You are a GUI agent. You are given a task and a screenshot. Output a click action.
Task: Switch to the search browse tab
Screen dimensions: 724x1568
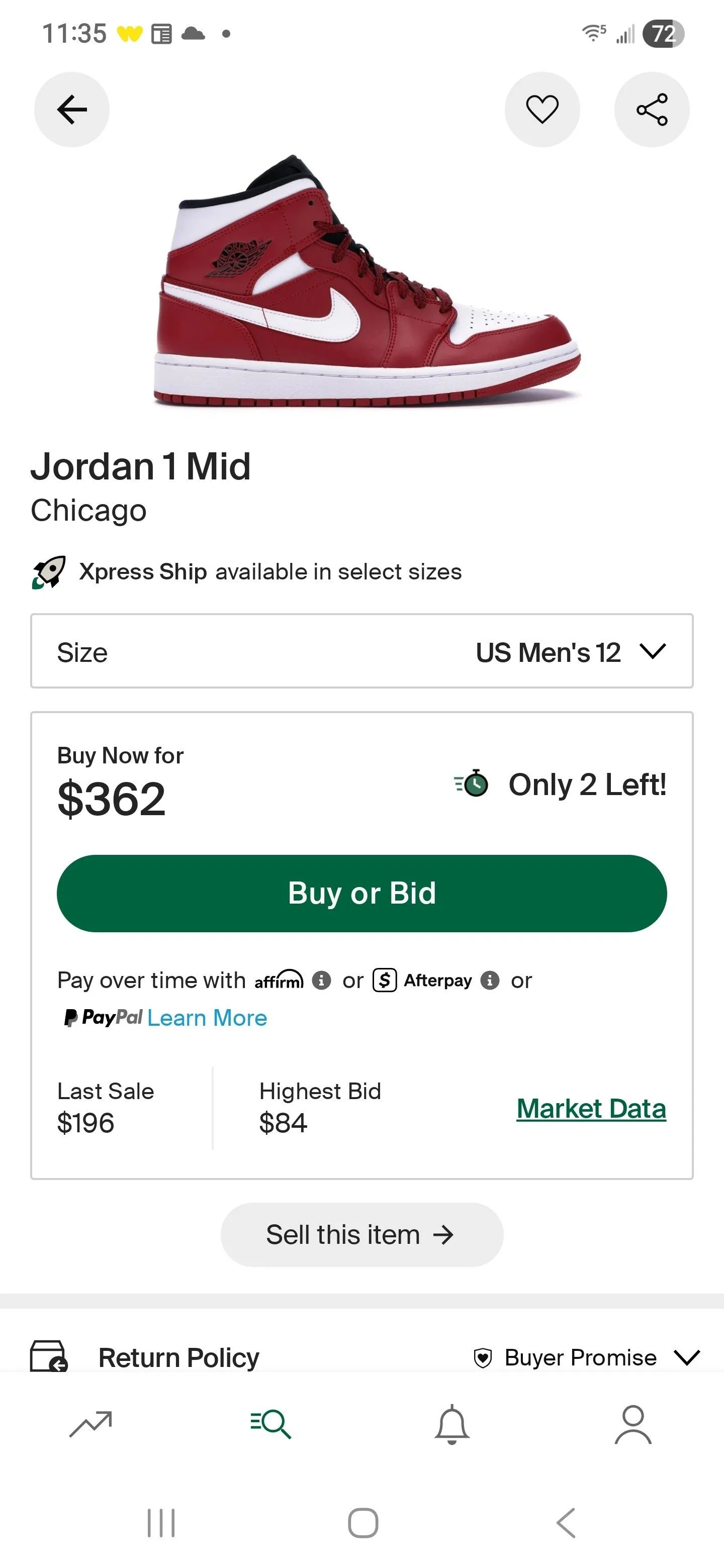(271, 1424)
